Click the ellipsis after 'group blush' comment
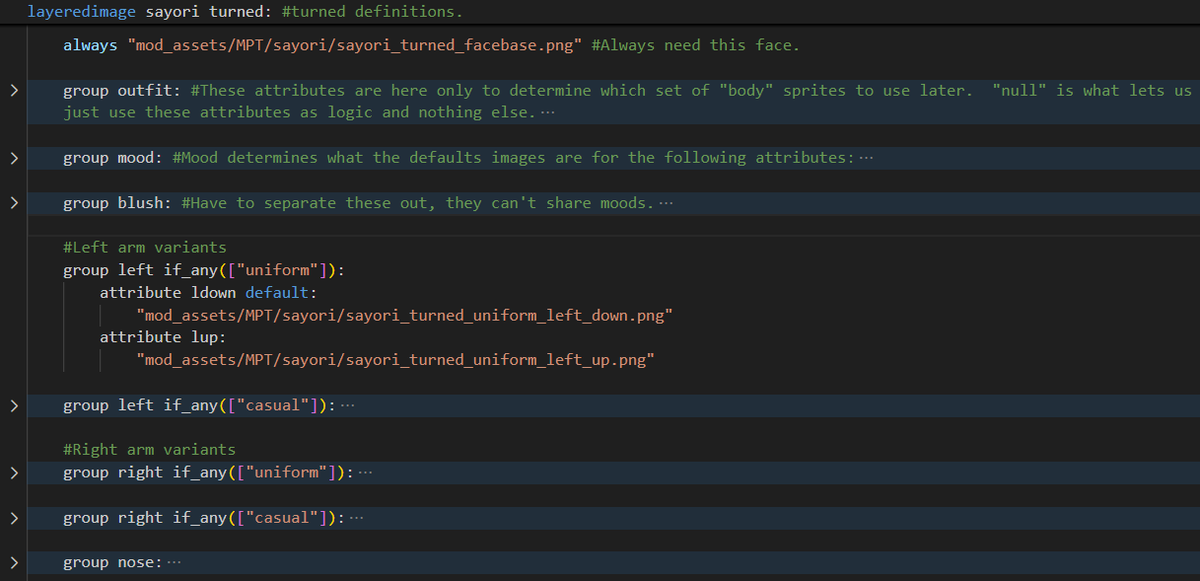The width and height of the screenshot is (1200, 581). click(x=667, y=204)
